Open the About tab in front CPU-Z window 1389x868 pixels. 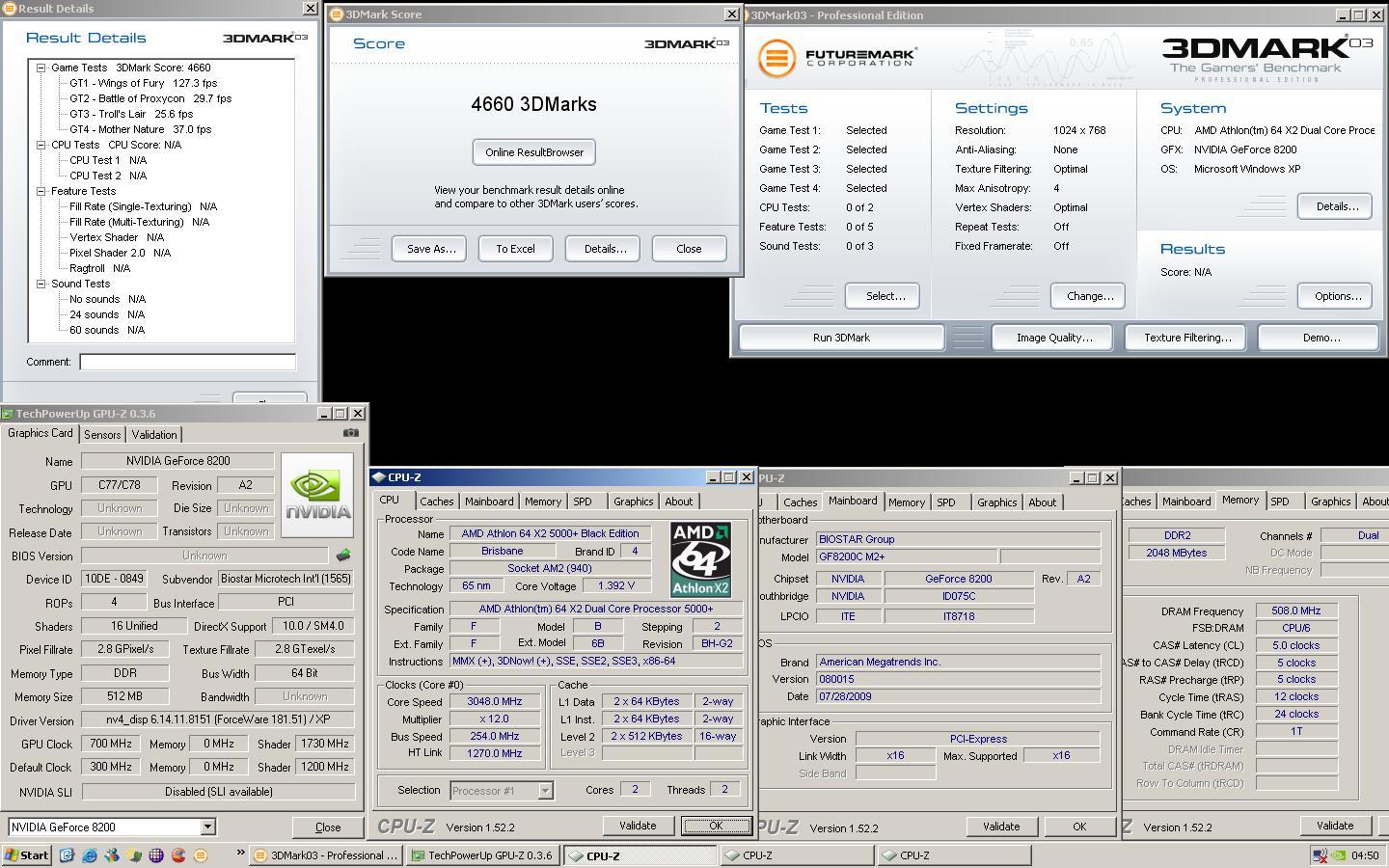[x=678, y=502]
